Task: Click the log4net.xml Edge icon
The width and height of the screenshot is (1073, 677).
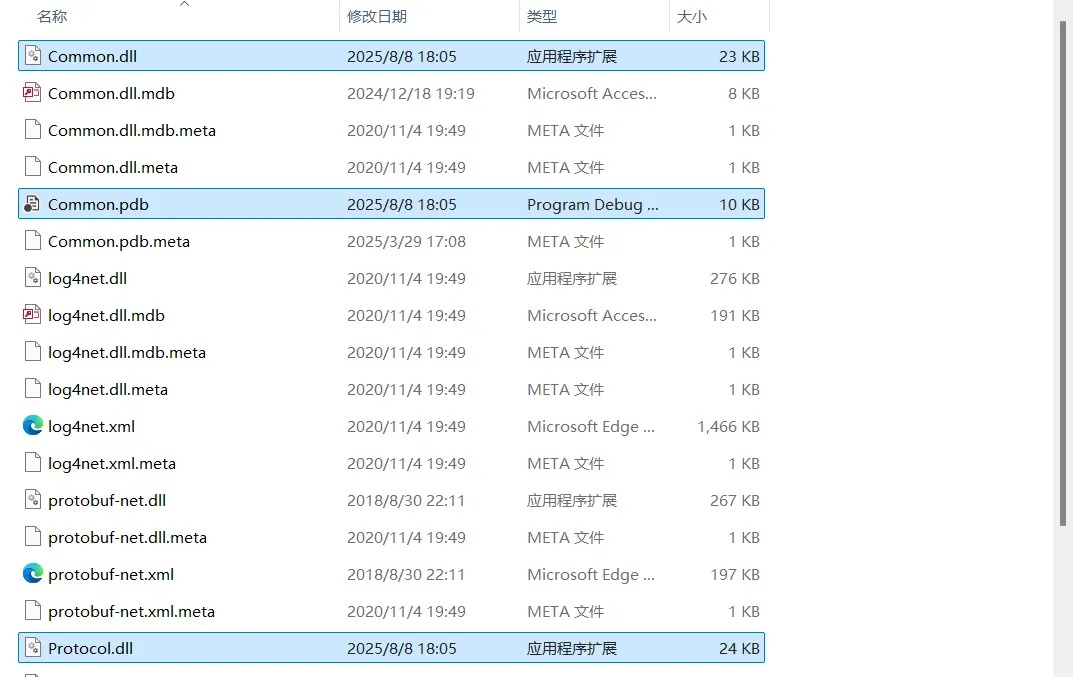Action: coord(33,426)
